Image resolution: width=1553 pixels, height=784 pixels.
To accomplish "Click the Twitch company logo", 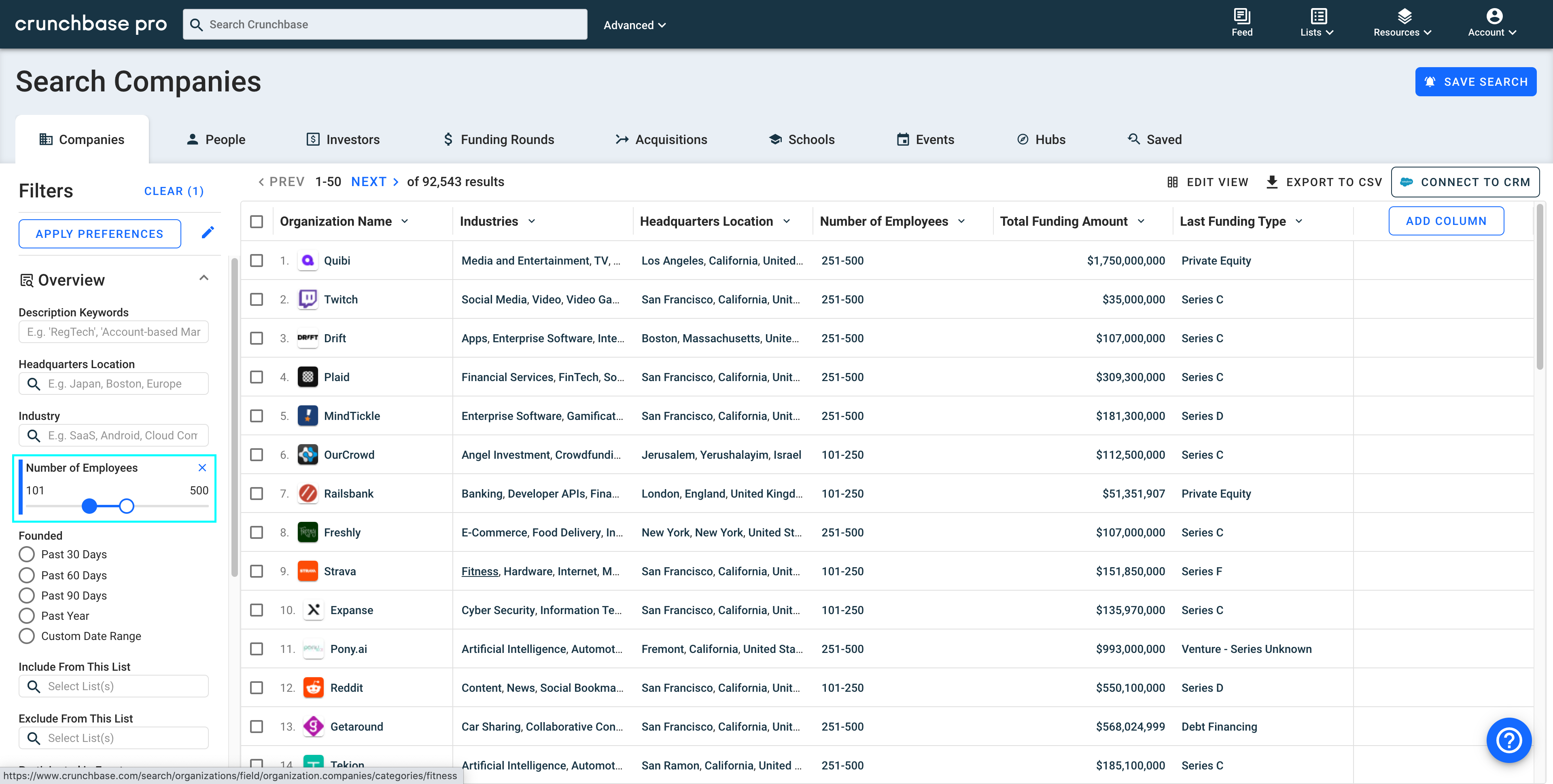I will [x=308, y=299].
